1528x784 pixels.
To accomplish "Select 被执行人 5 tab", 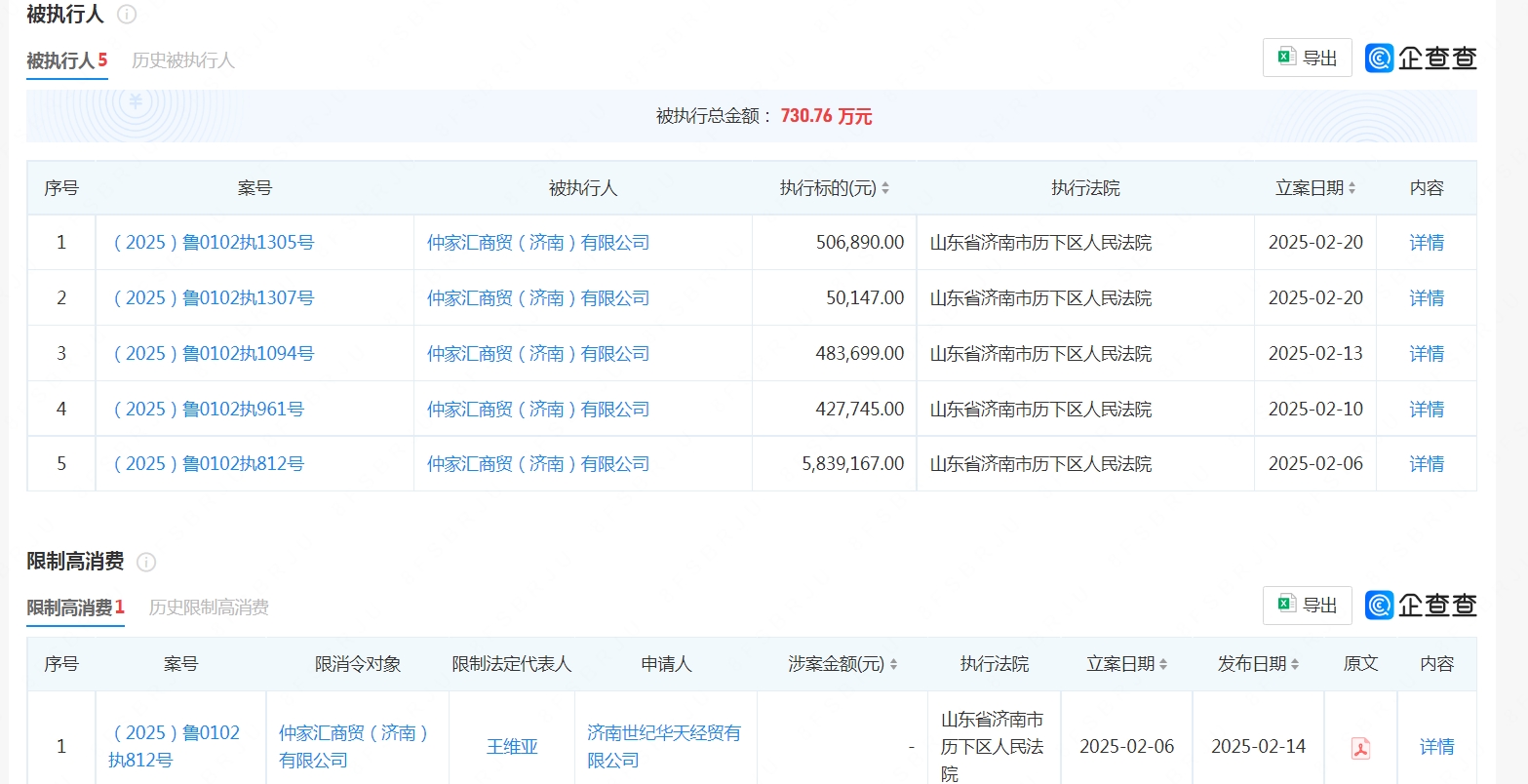I will point(66,60).
